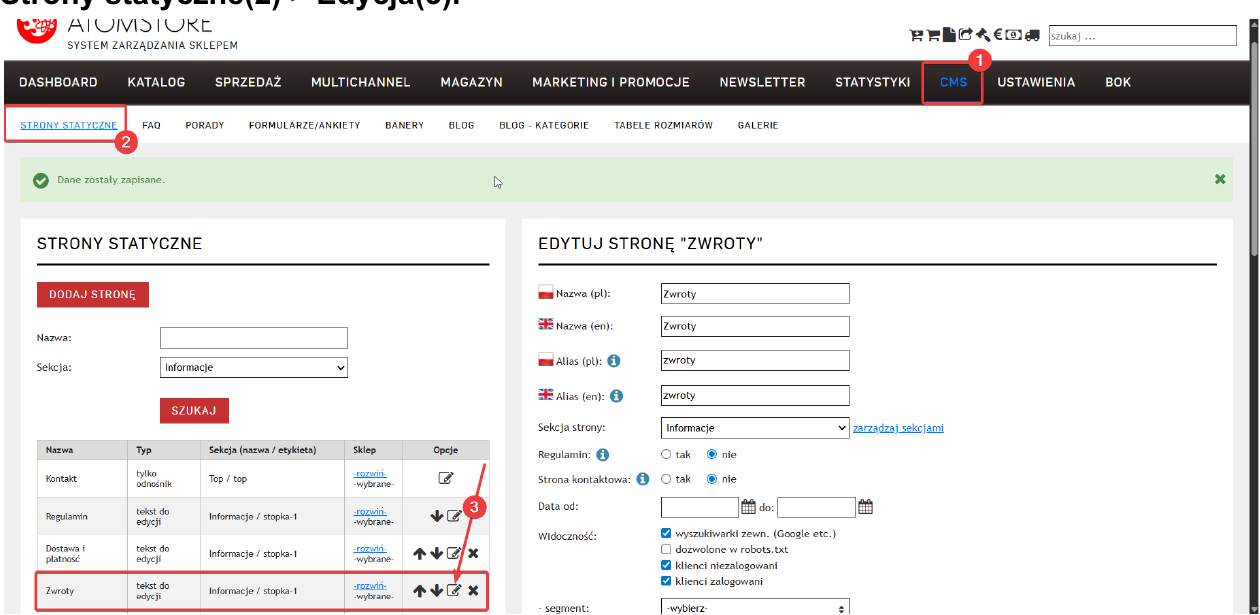Show info tooltip for Alias (pl)
1260x615 pixels.
pos(614,361)
